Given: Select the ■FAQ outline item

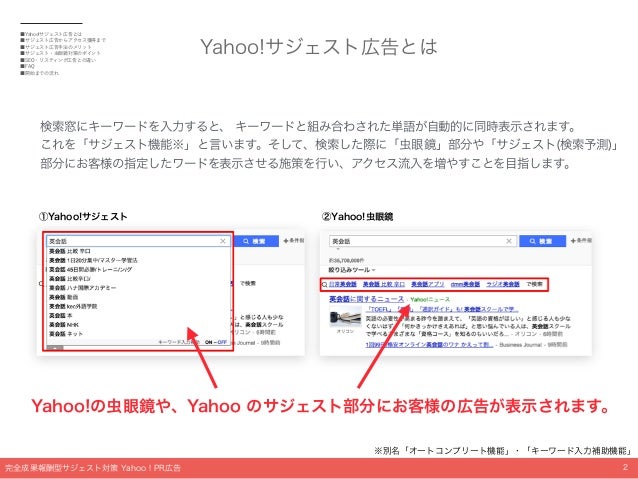Looking at the screenshot, I should click(28, 66).
